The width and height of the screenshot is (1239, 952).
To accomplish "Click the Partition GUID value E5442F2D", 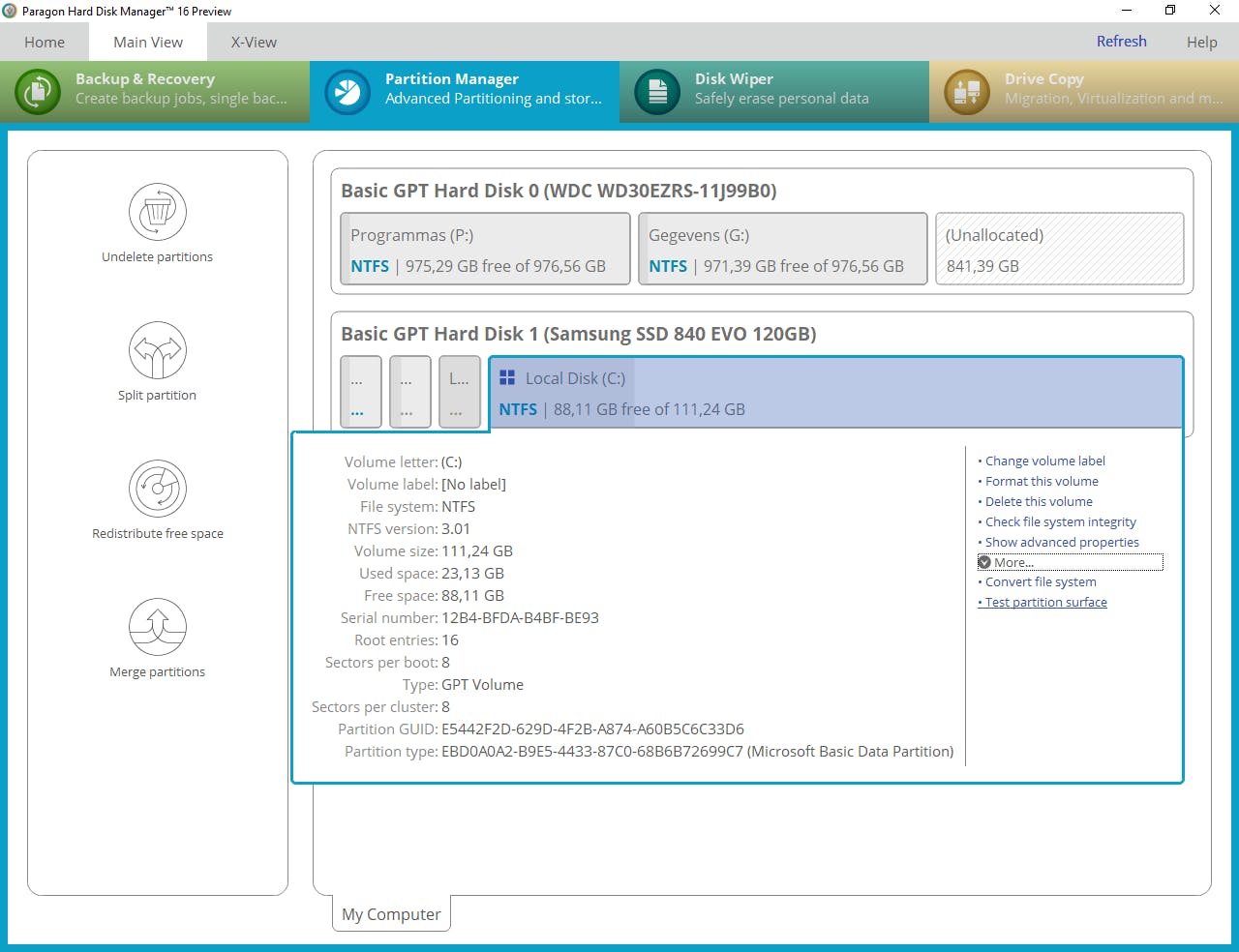I will [592, 729].
